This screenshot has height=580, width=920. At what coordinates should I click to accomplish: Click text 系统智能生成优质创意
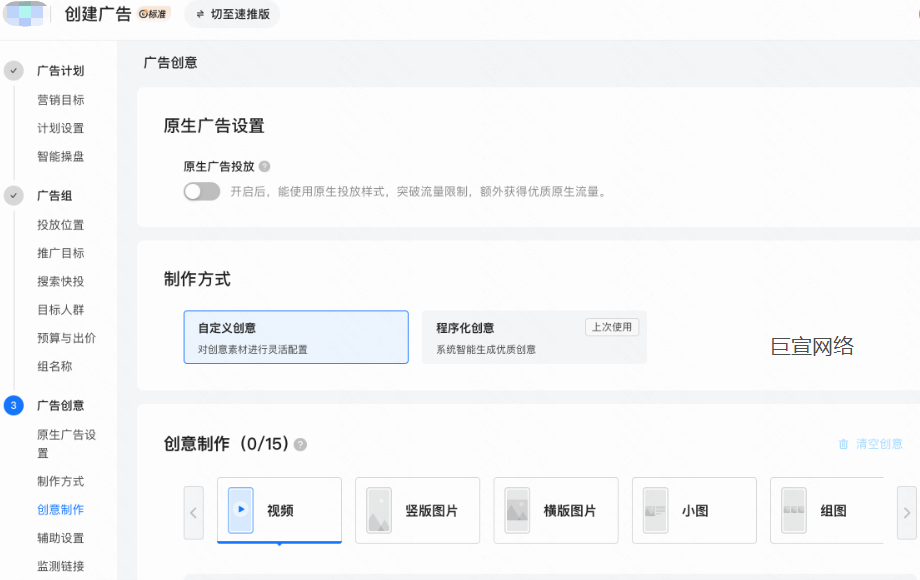(x=486, y=350)
